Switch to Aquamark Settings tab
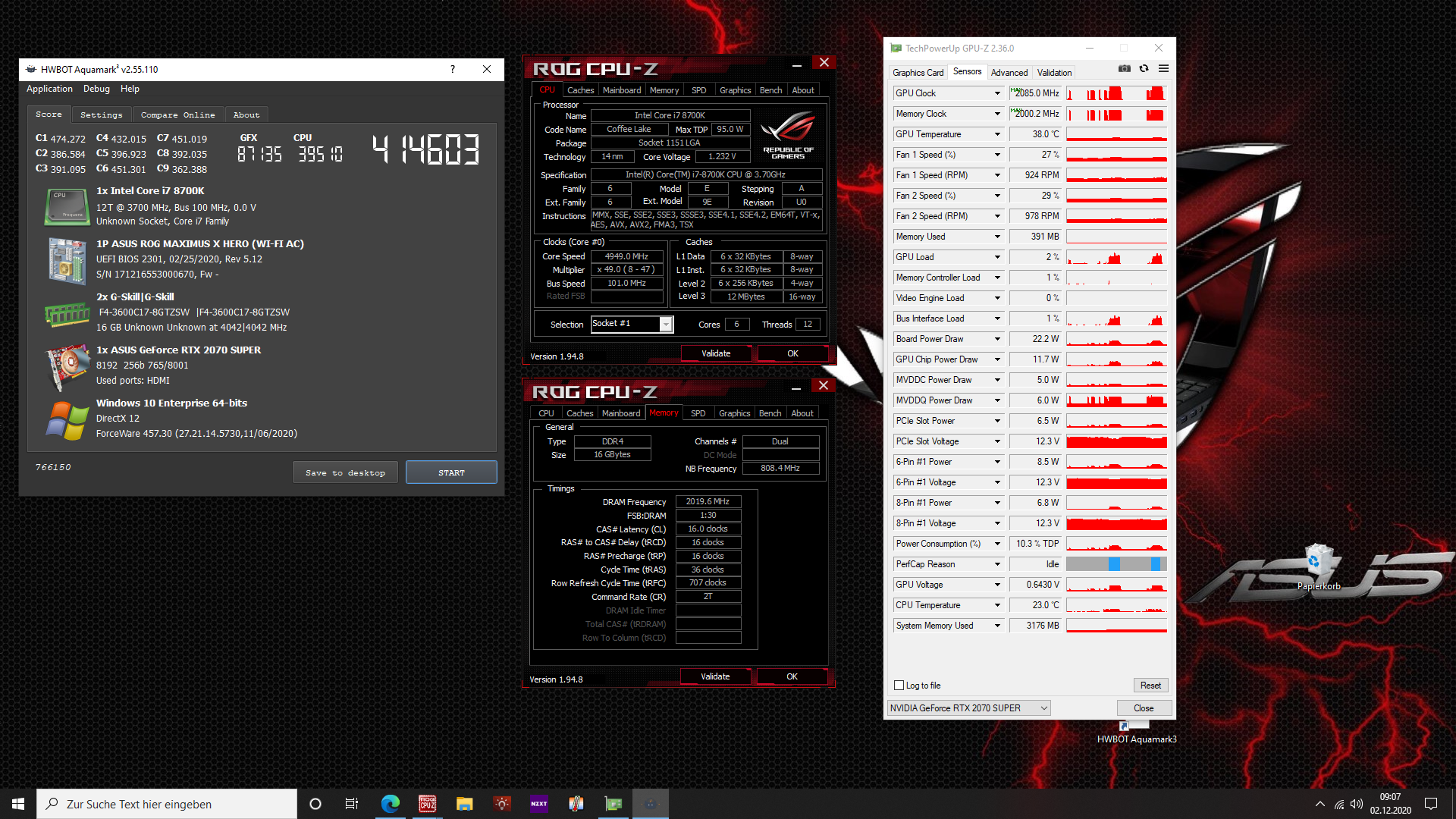Image resolution: width=1456 pixels, height=819 pixels. (x=102, y=115)
